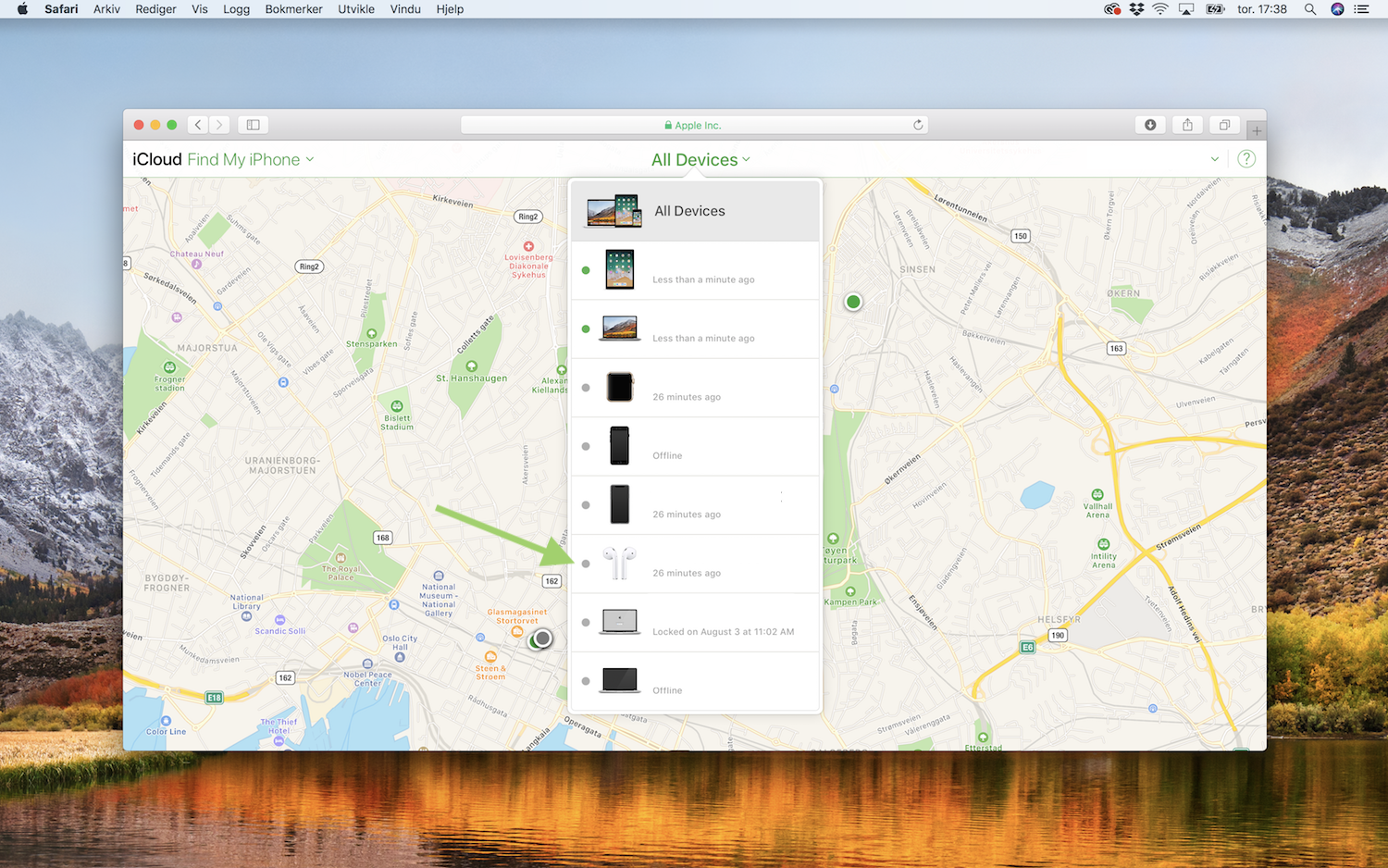Screen dimensions: 1388x868
Task: Open iCloud help question mark
Action: [x=1246, y=159]
